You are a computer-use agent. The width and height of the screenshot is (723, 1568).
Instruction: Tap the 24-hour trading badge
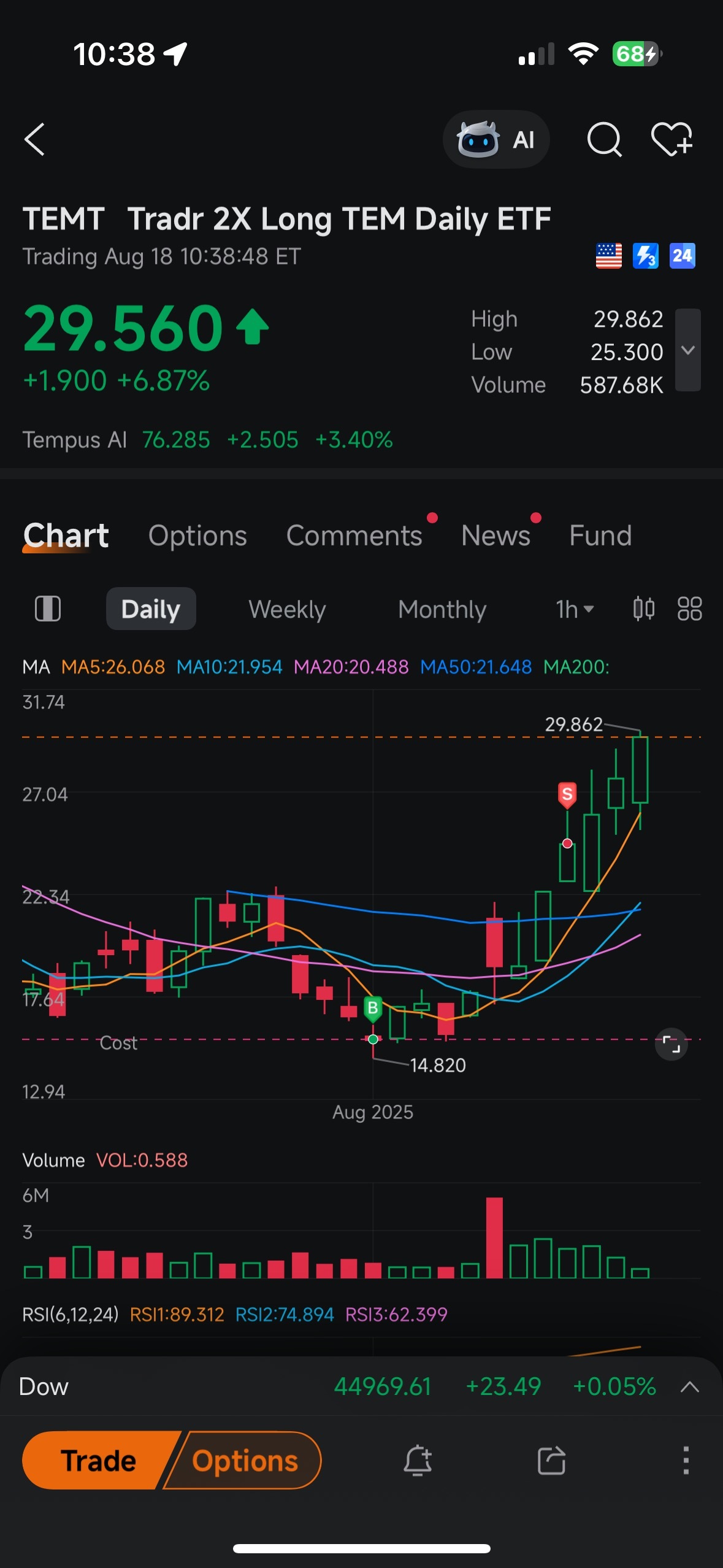point(683,256)
